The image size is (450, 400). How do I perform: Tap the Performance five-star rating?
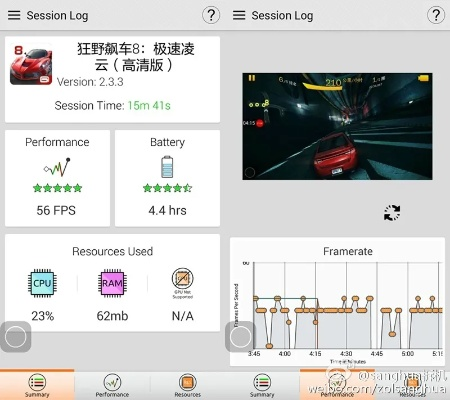[57, 188]
